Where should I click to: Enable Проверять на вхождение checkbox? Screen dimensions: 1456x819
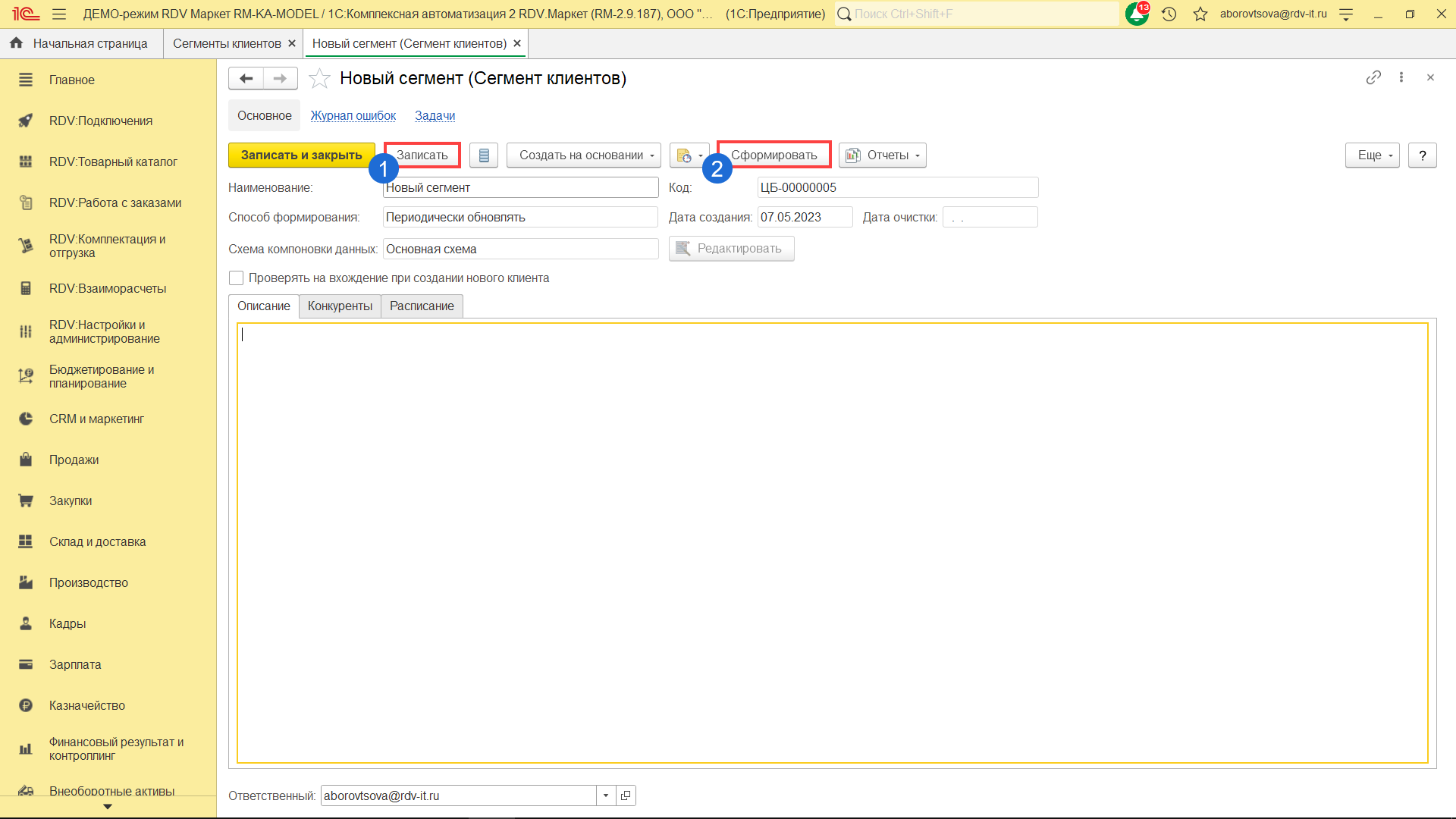click(237, 278)
